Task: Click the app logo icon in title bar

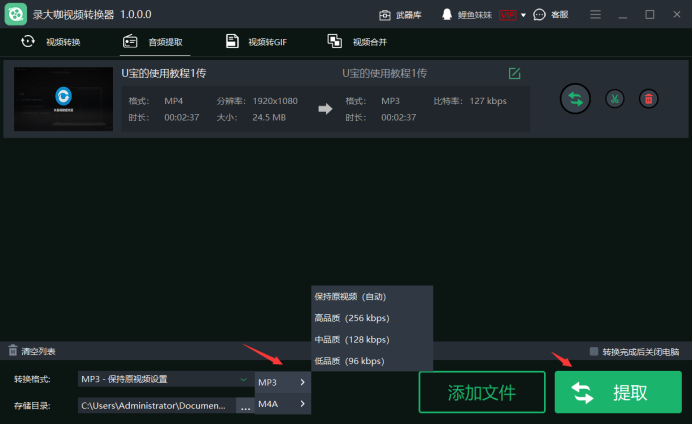Action: 15,14
